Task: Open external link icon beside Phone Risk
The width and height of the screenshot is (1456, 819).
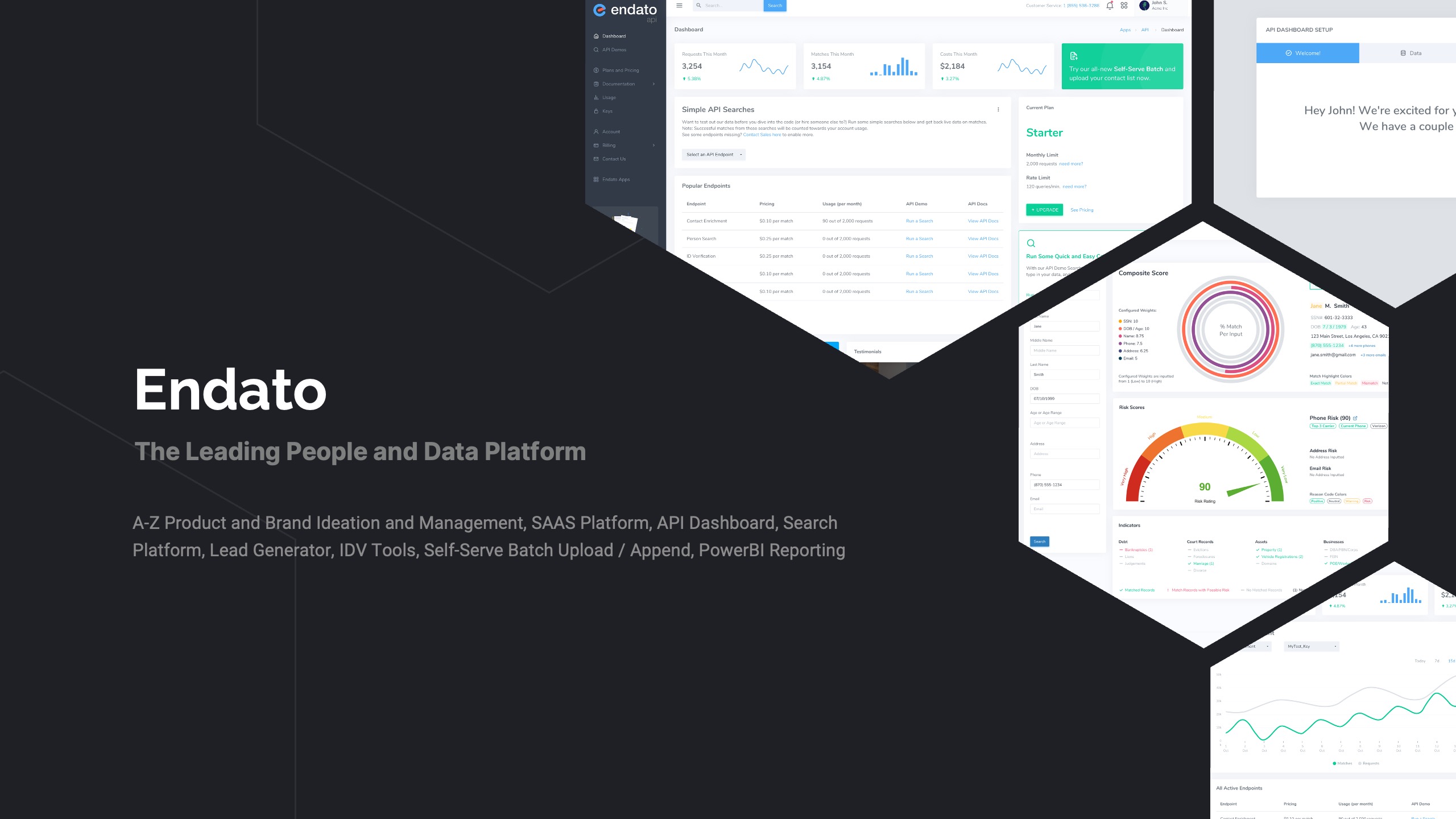Action: click(1355, 418)
